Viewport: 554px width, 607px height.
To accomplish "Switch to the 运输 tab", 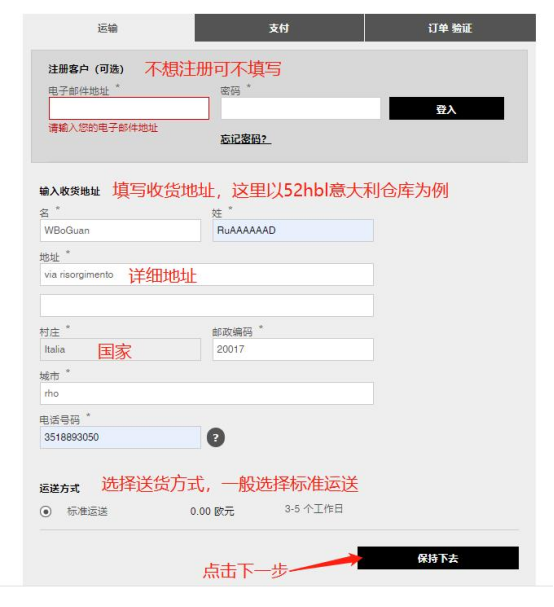I will (x=108, y=28).
